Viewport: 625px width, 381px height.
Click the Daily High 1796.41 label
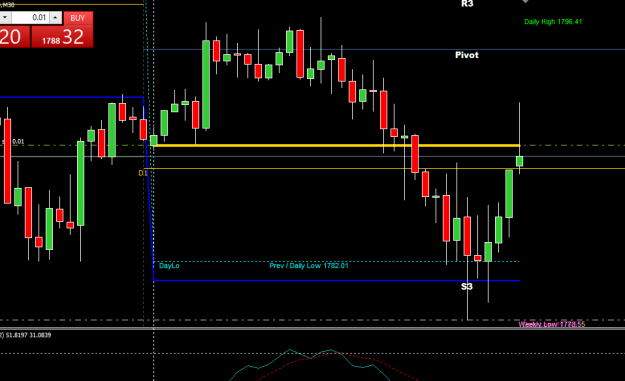point(553,22)
